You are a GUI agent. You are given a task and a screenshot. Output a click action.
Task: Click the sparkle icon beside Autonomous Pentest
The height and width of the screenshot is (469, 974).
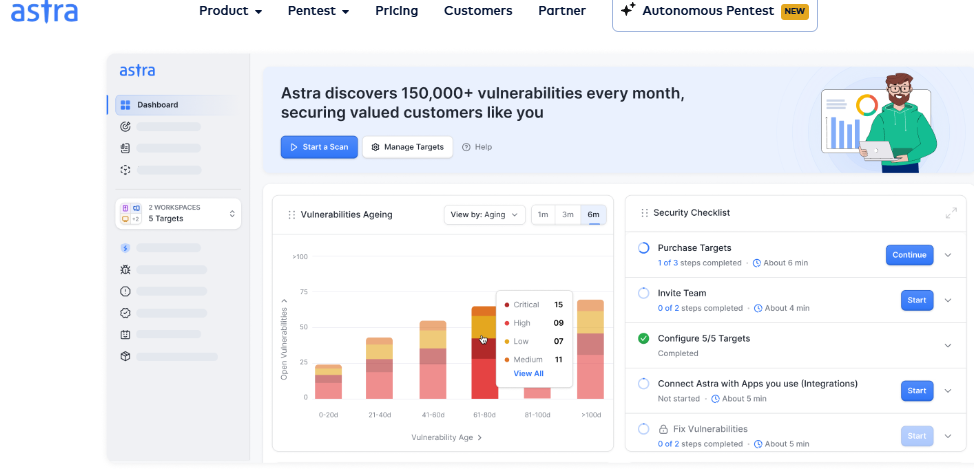coord(628,10)
